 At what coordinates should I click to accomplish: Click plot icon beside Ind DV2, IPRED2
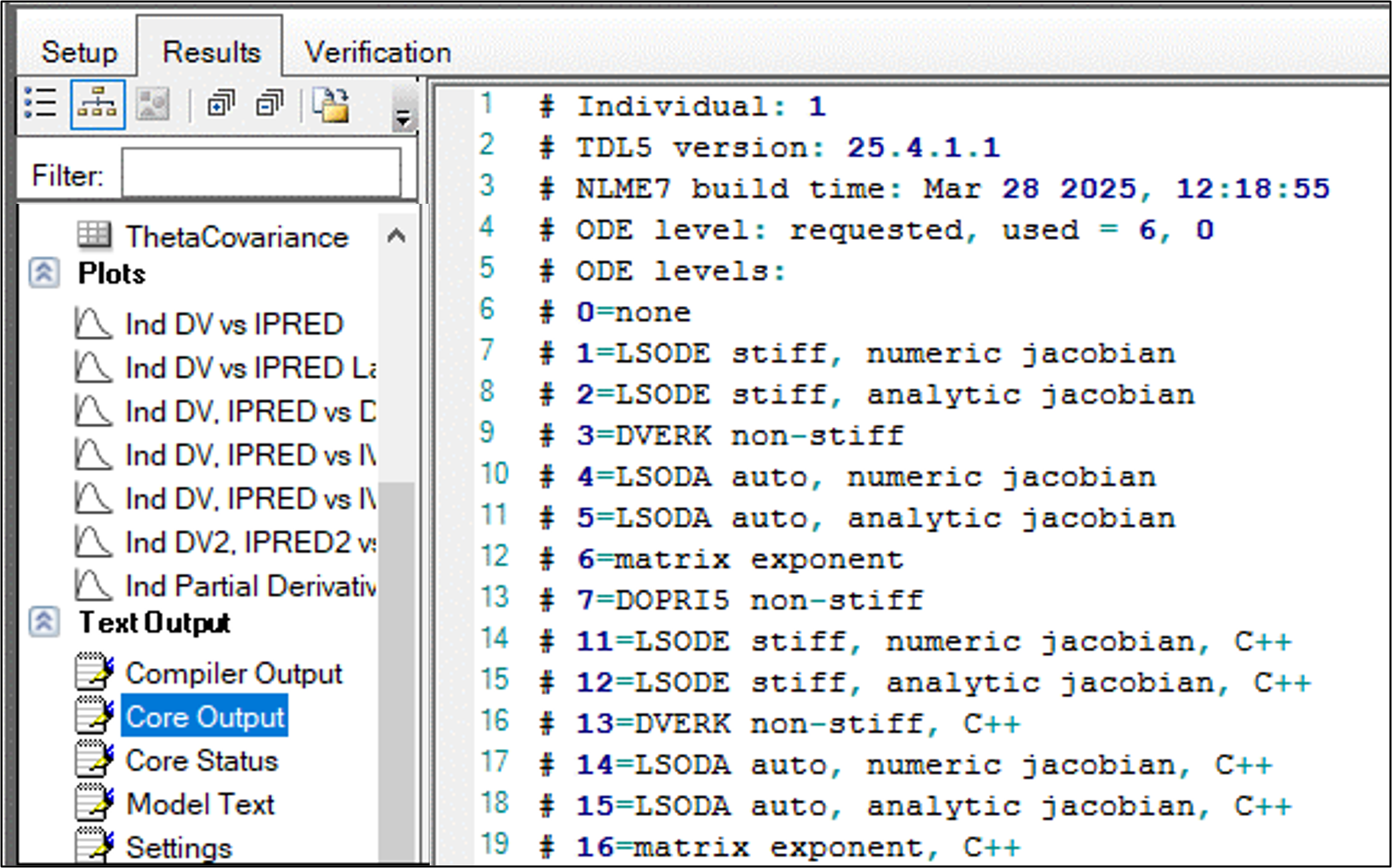point(92,541)
